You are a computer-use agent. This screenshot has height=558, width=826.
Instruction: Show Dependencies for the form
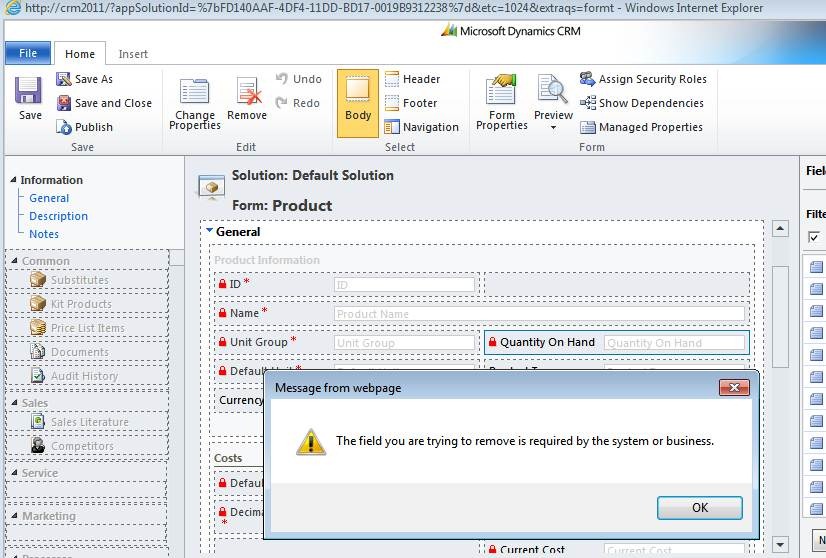pyautogui.click(x=642, y=103)
